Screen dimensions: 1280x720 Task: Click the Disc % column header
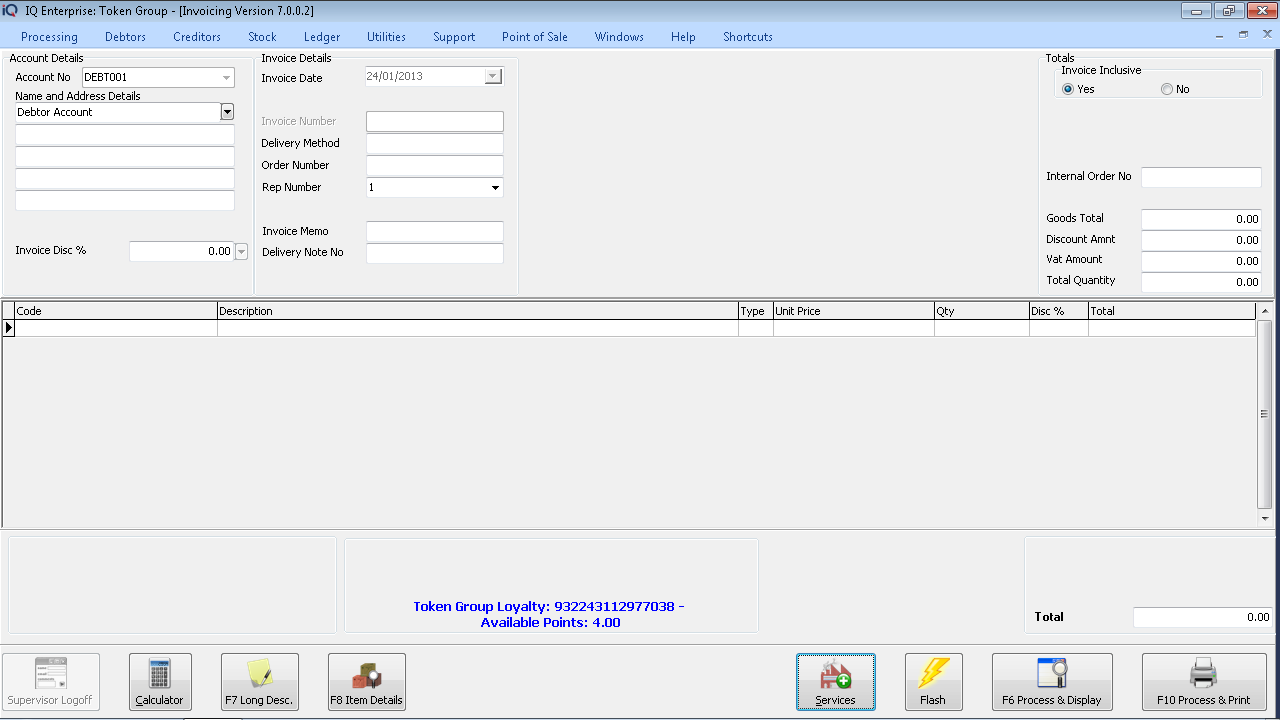(1059, 311)
